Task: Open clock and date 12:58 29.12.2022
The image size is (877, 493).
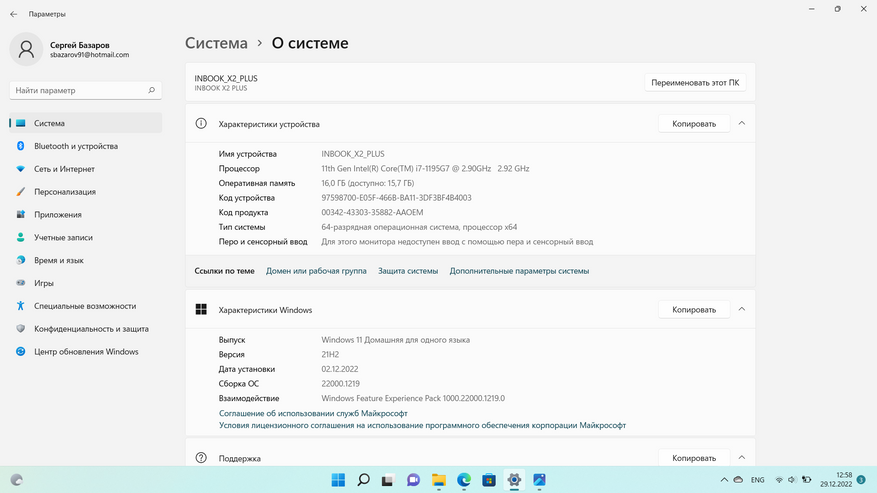Action: 836,480
